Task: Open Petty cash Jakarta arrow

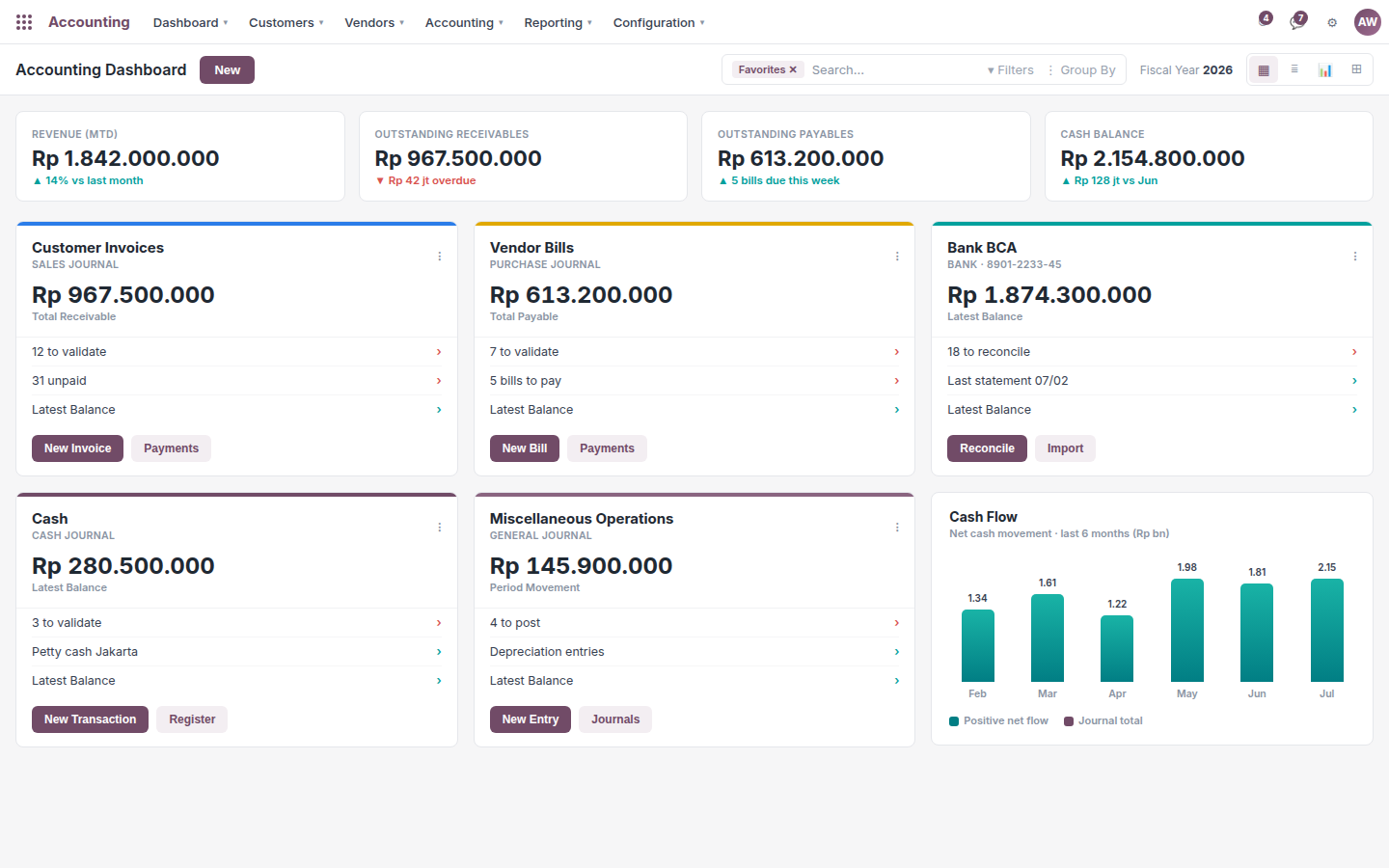Action: [x=439, y=652]
